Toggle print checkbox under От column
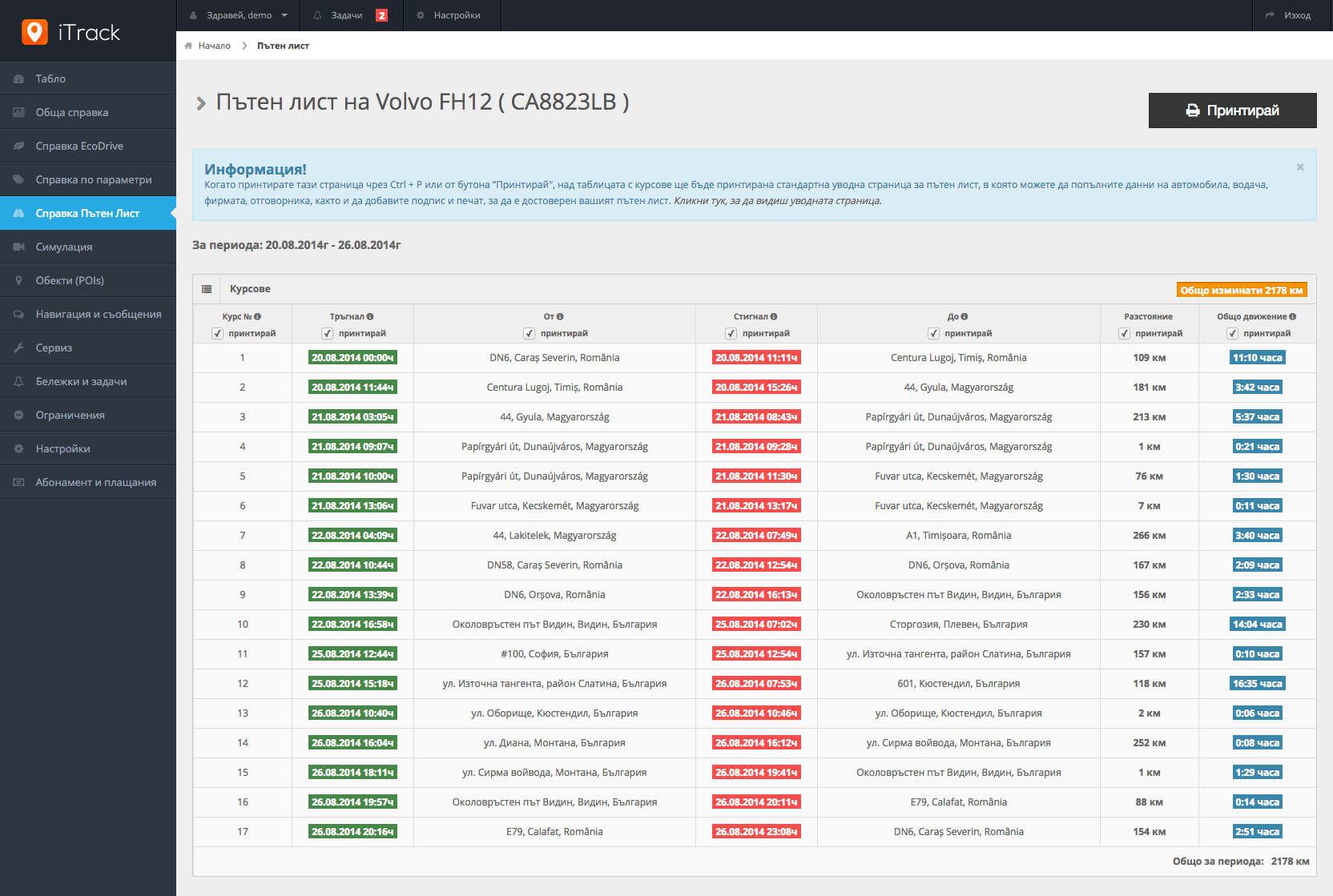The image size is (1333, 896). (529, 333)
